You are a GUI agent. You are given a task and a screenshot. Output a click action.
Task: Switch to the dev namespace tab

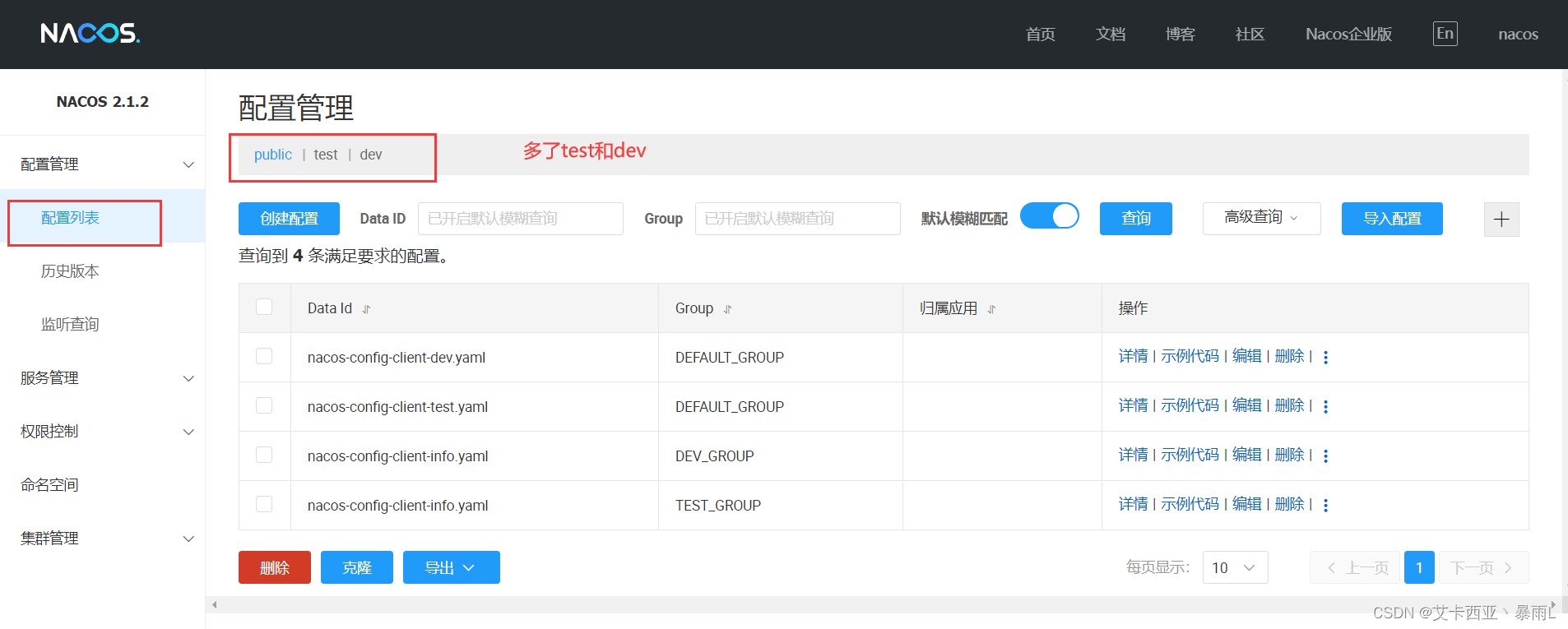coord(370,155)
